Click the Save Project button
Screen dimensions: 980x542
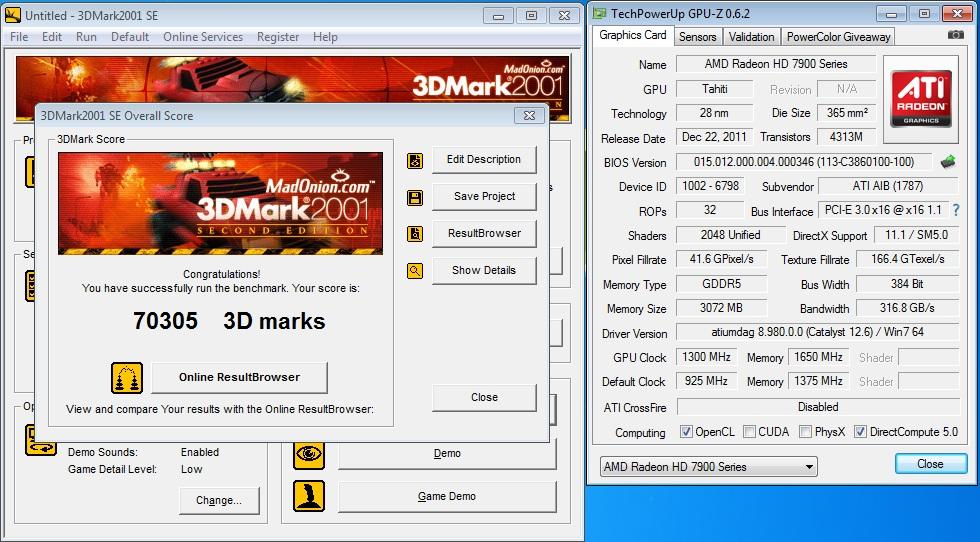click(484, 197)
